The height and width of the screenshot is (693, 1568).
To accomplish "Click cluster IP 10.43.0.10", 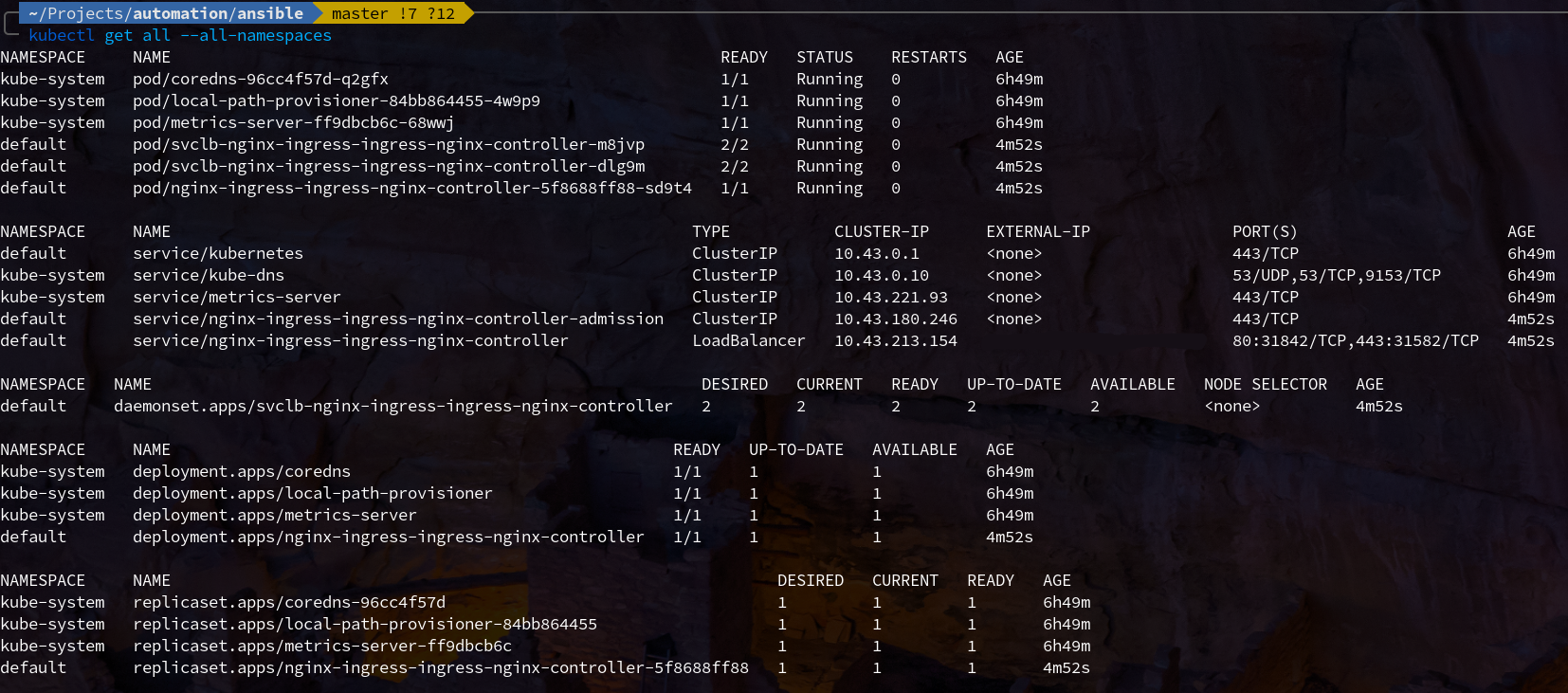I will click(x=882, y=275).
